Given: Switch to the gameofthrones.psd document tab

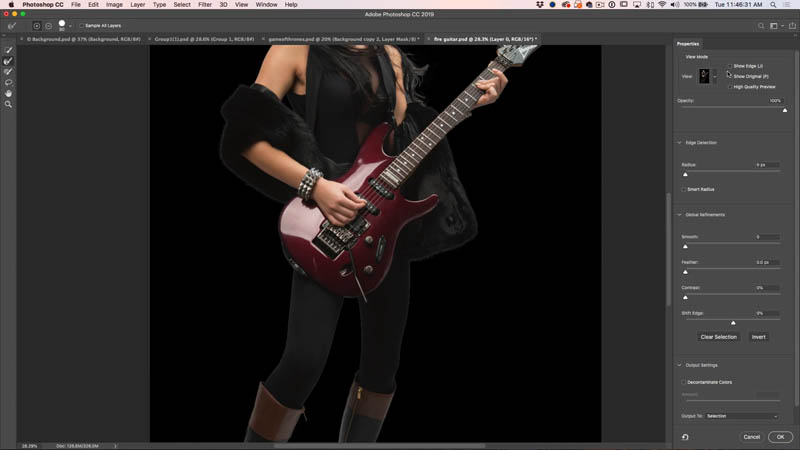Looking at the screenshot, I should pos(342,39).
